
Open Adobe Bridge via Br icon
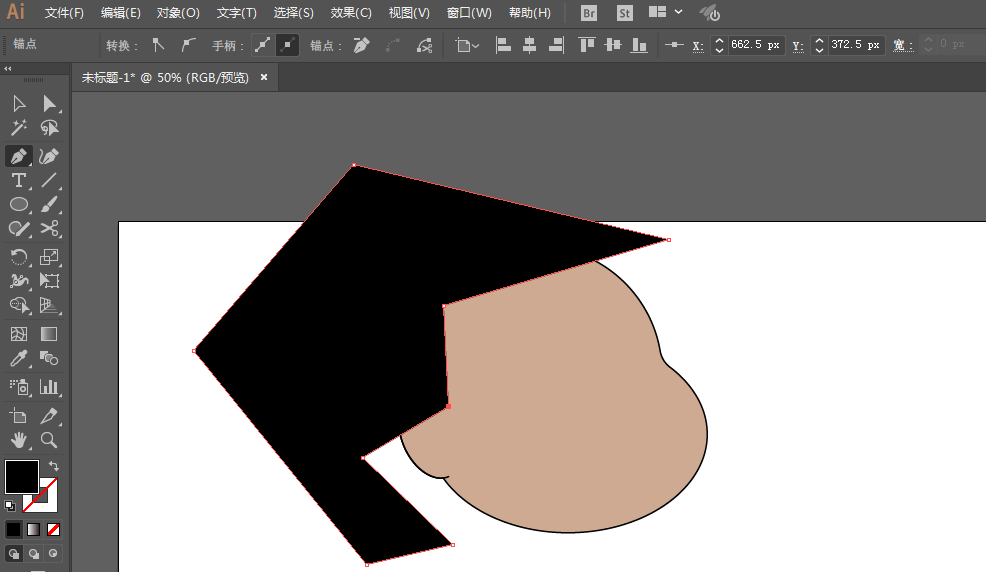tap(589, 13)
